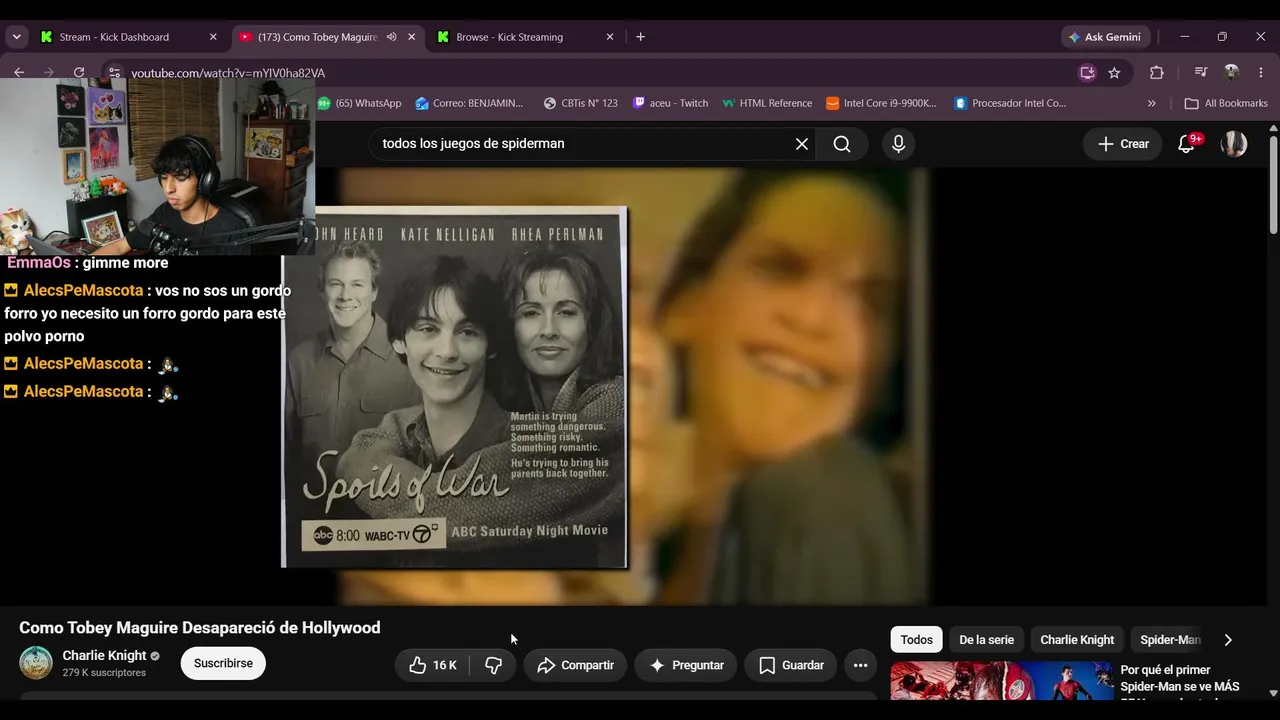Open the HTML Reference bookmark
This screenshot has height=720, width=1280.
click(x=767, y=103)
